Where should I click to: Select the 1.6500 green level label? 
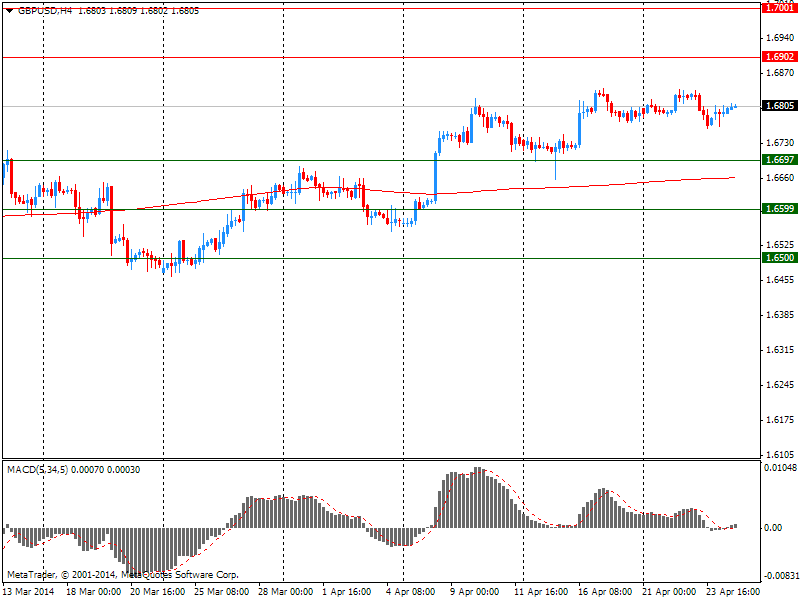[x=780, y=258]
